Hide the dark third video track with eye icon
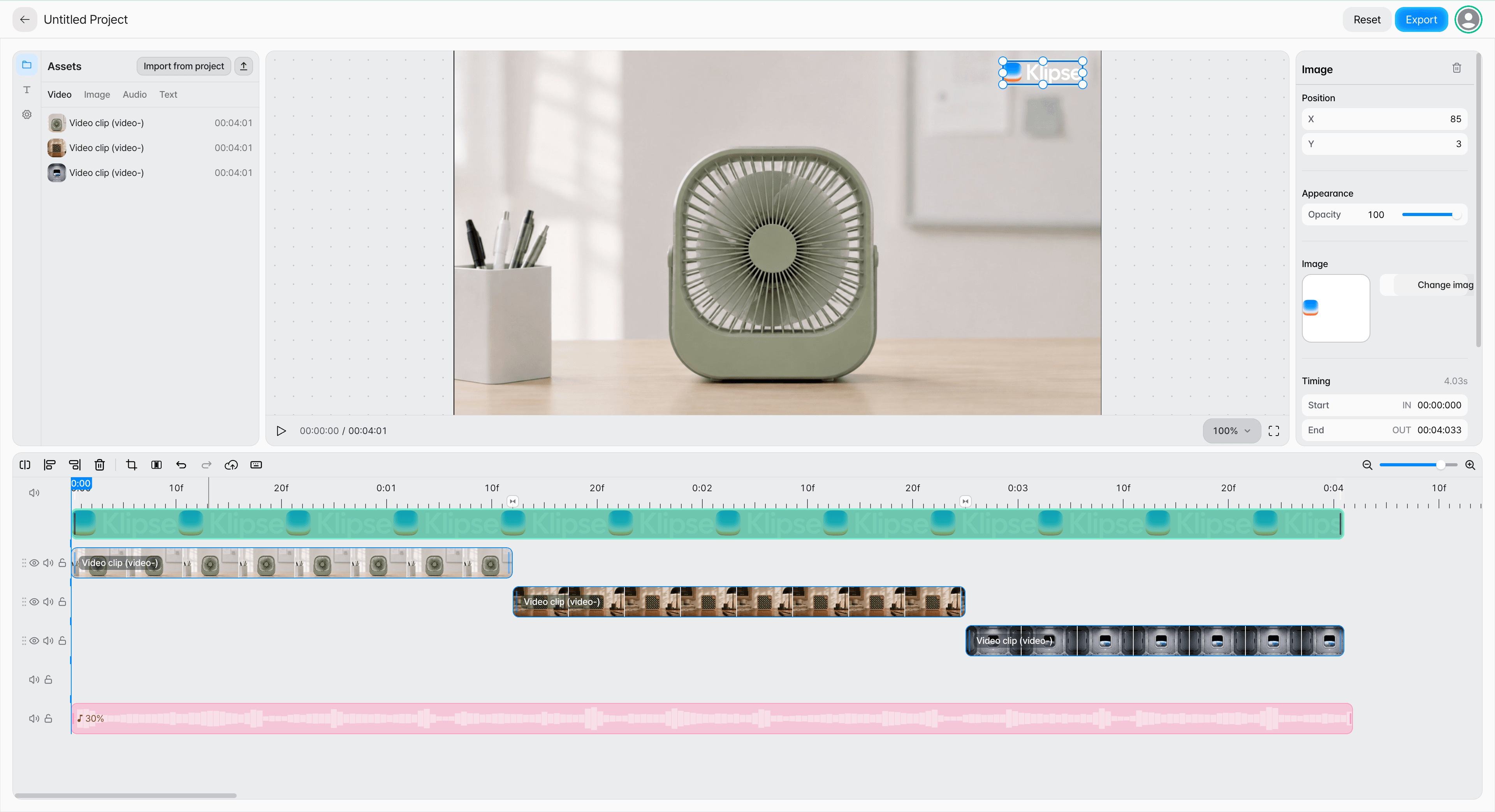The height and width of the screenshot is (812, 1495). 35,641
